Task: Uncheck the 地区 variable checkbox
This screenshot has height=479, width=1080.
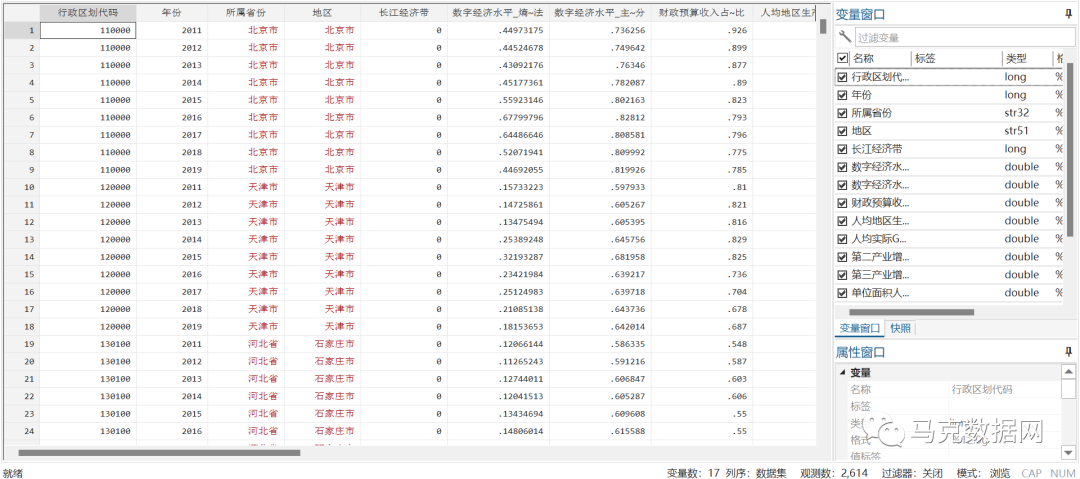Action: pyautogui.click(x=842, y=131)
